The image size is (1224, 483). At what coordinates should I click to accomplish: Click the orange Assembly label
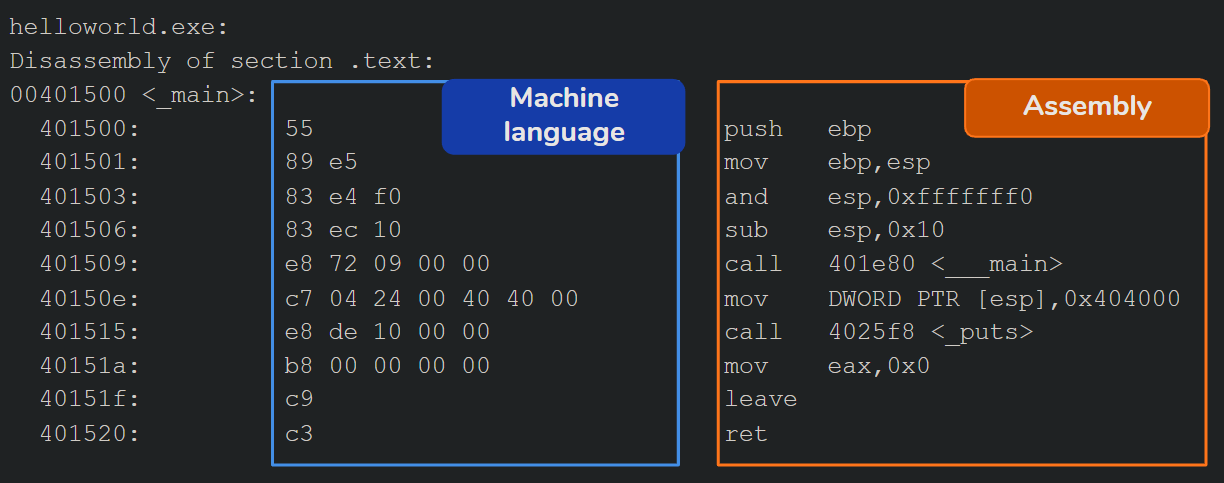(x=1086, y=107)
